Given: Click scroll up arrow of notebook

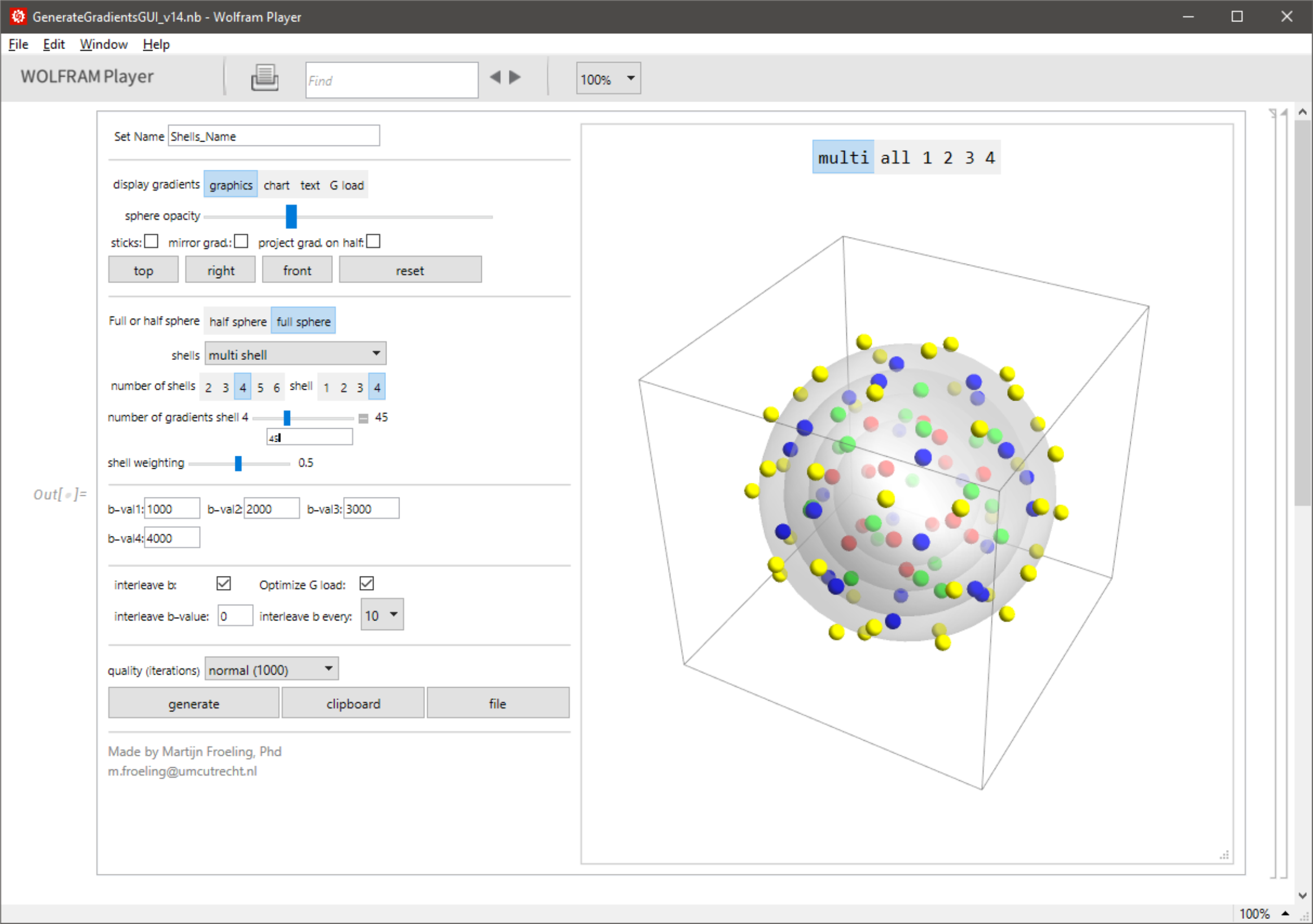Looking at the screenshot, I should pyautogui.click(x=1302, y=113).
